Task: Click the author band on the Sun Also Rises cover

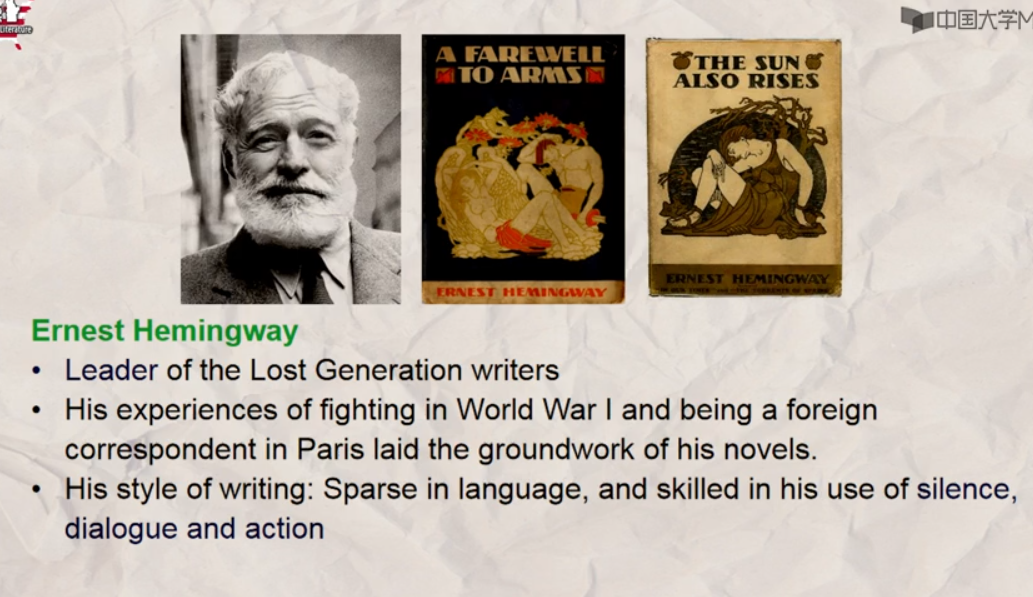Action: [x=745, y=280]
